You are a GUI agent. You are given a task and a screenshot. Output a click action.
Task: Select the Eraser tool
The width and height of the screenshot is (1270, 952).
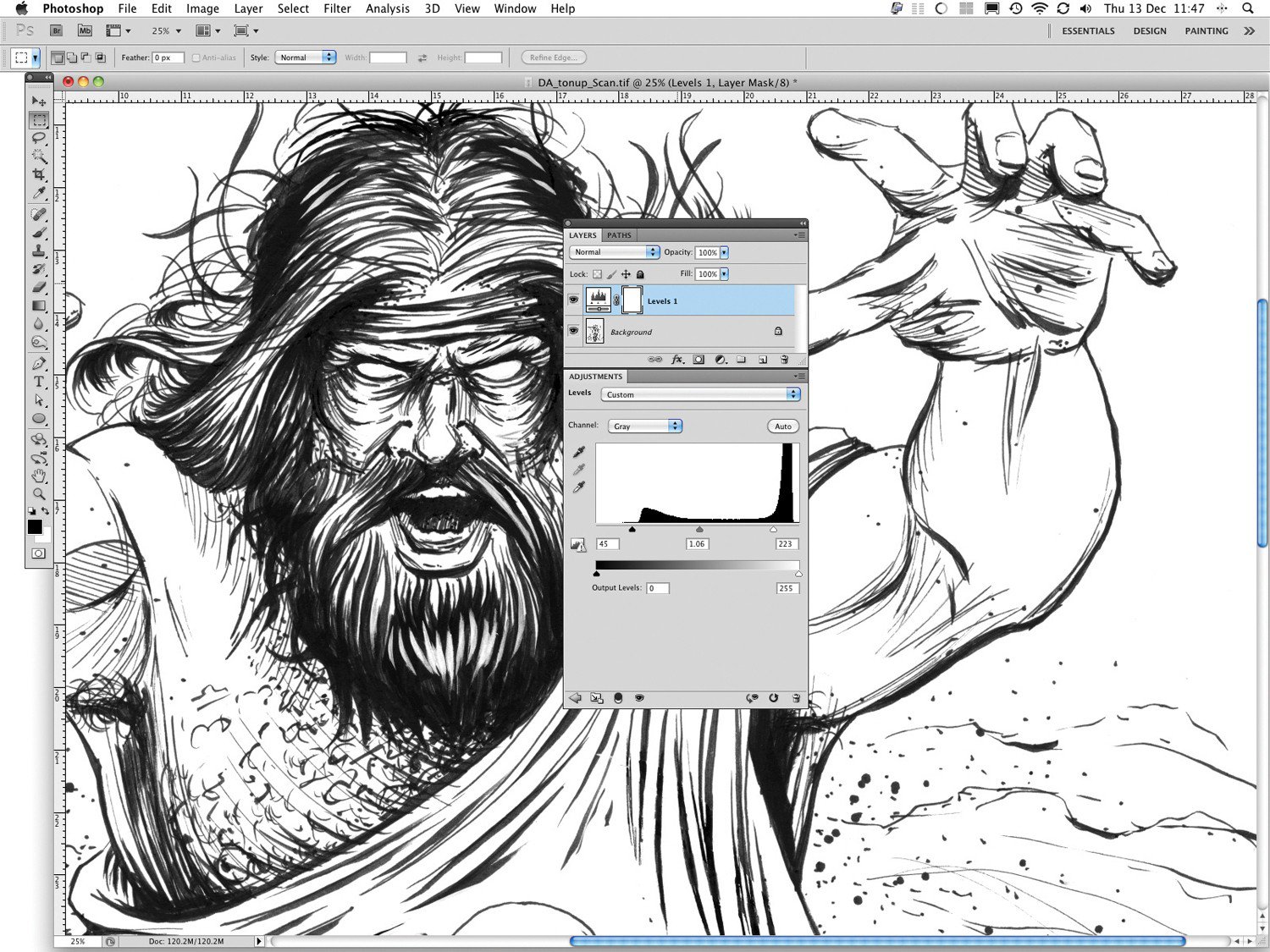(x=38, y=287)
